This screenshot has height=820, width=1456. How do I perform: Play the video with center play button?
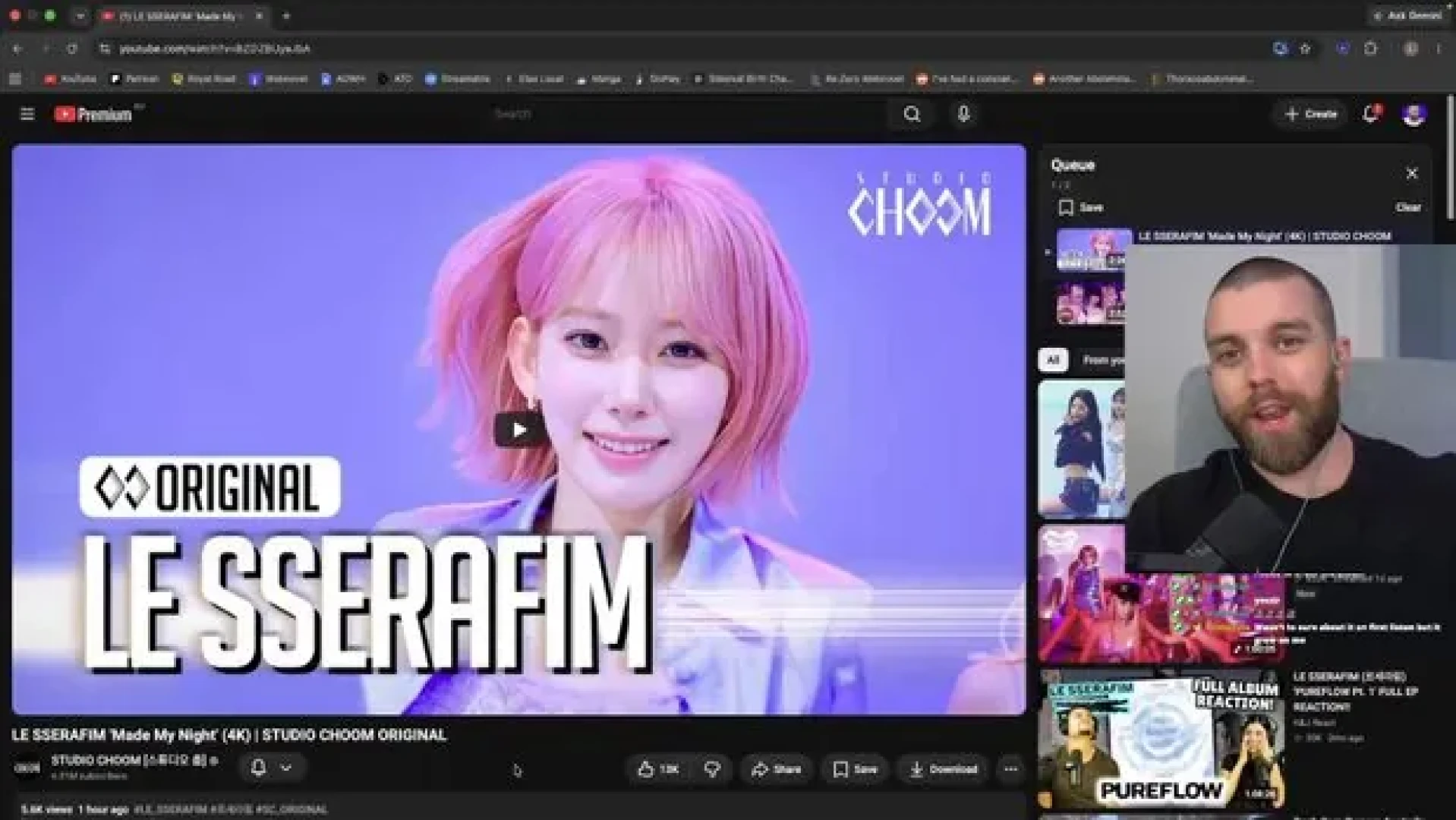click(x=519, y=430)
